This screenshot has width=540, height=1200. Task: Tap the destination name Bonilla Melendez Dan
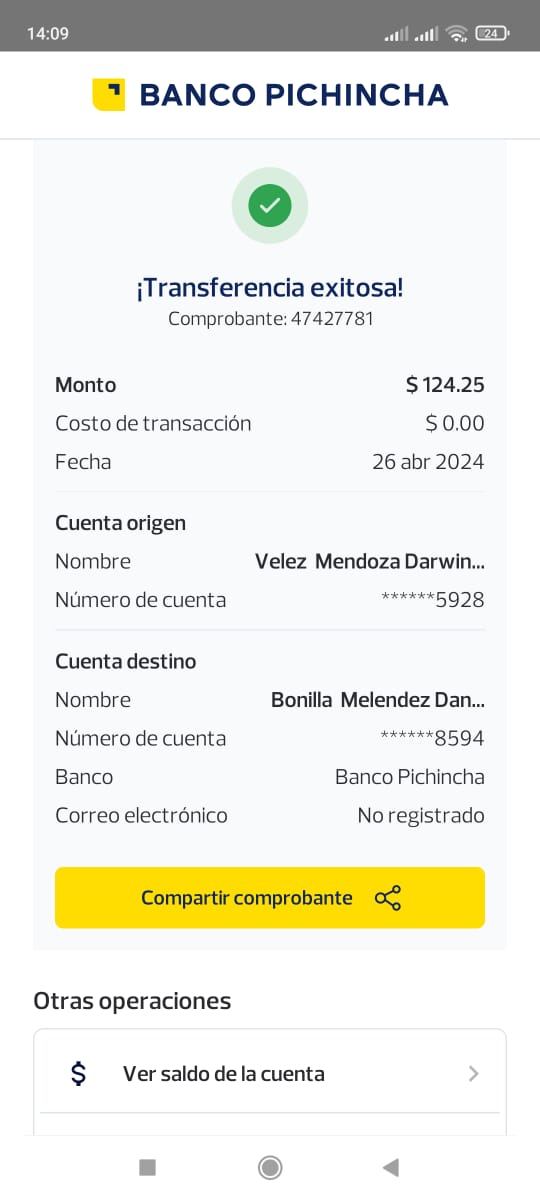(x=378, y=700)
